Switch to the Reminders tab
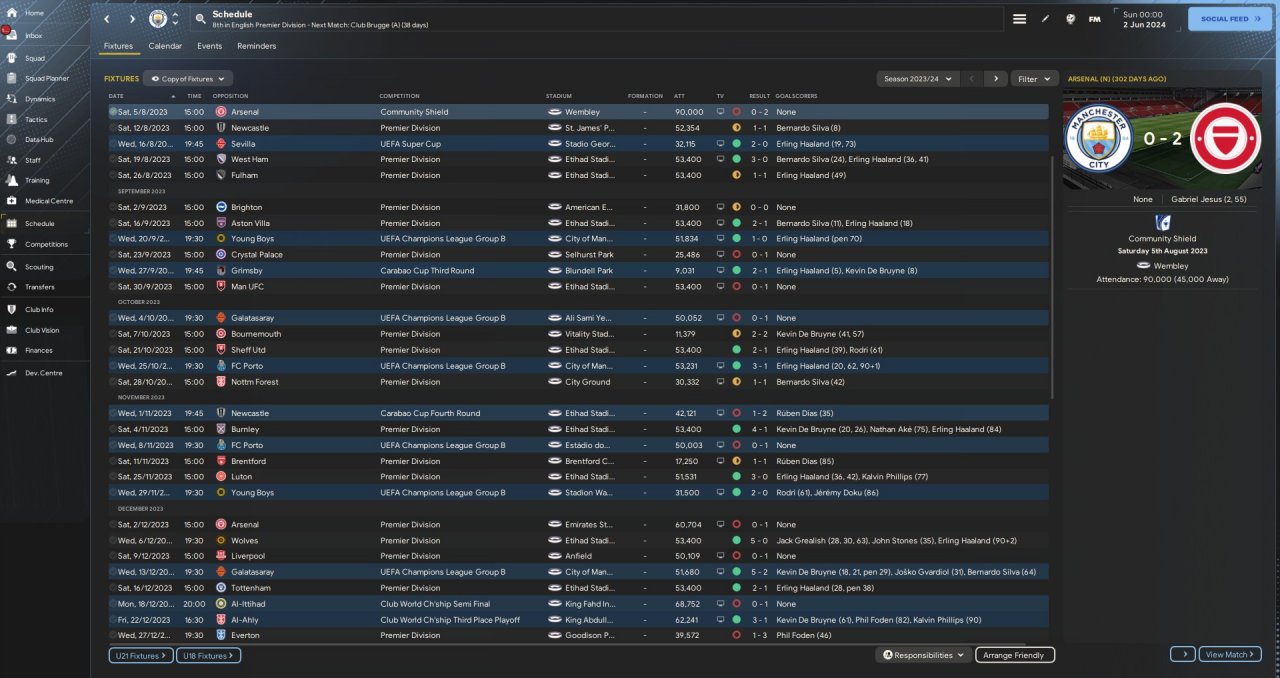 [256, 46]
